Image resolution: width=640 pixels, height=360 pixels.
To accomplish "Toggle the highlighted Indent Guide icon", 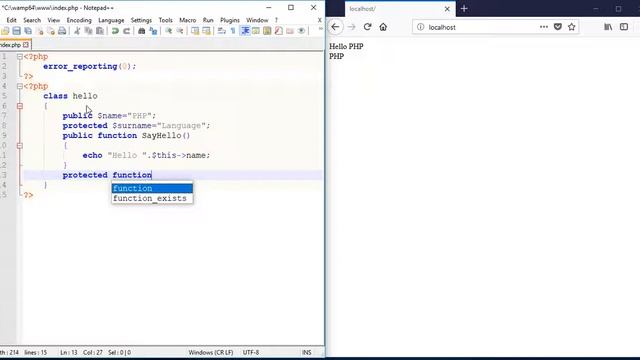I will (245, 31).
